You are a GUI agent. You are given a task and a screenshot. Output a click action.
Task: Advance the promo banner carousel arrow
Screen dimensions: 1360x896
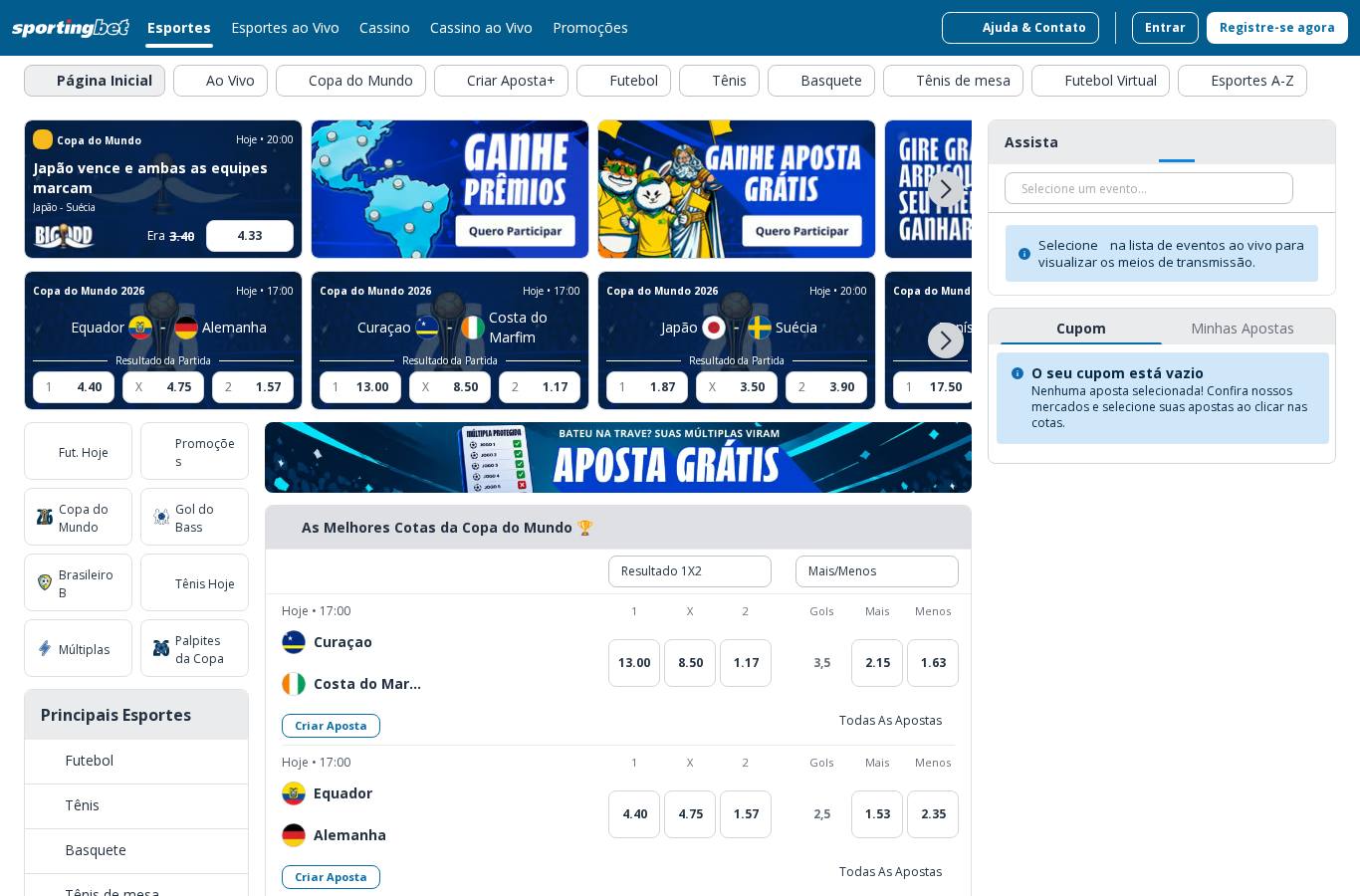pyautogui.click(x=945, y=189)
